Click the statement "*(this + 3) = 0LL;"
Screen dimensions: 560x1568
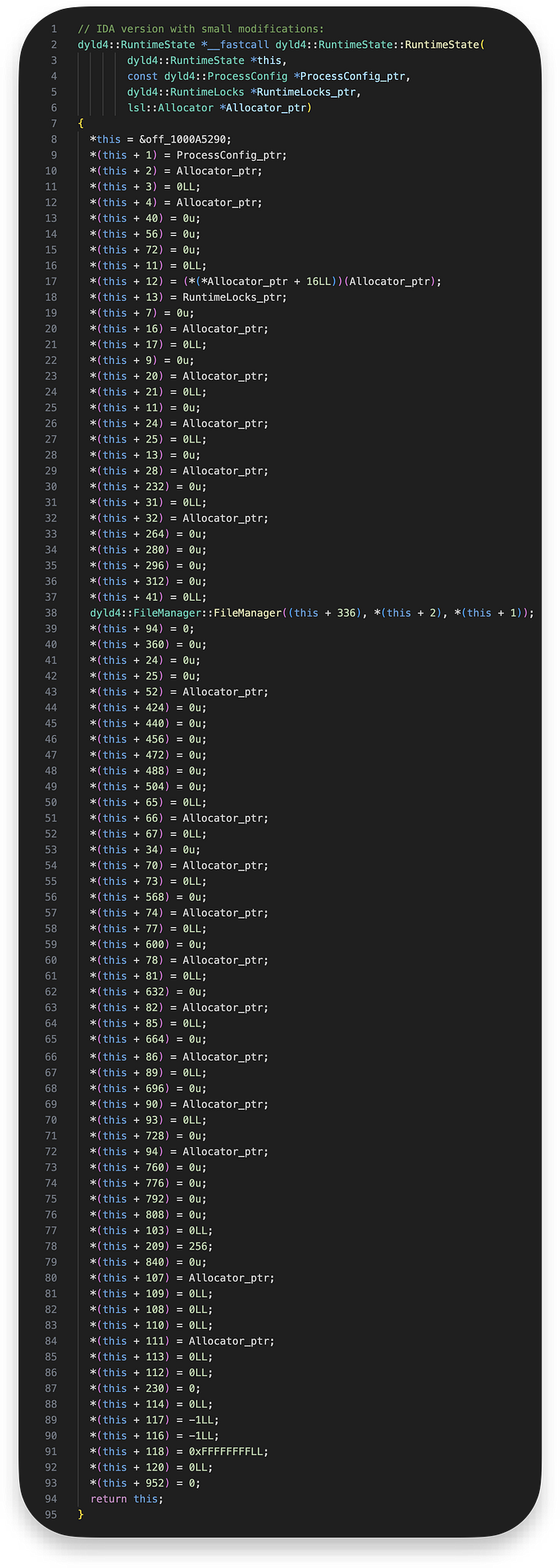(x=145, y=186)
